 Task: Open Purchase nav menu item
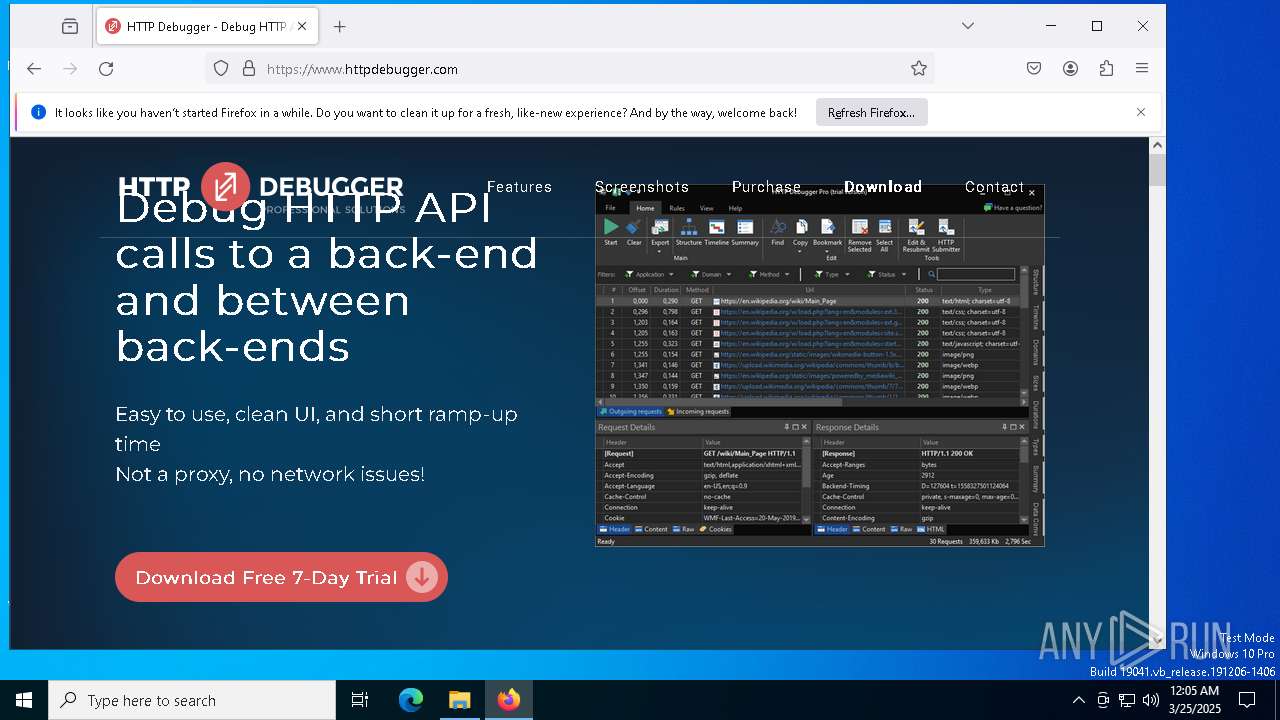coord(766,187)
